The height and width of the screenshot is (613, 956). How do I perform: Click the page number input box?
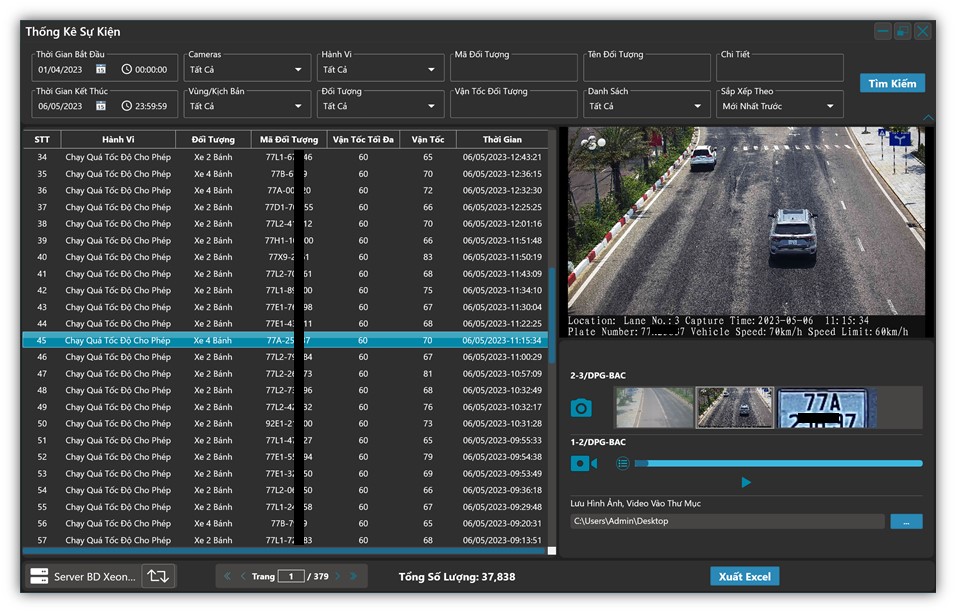click(291, 576)
